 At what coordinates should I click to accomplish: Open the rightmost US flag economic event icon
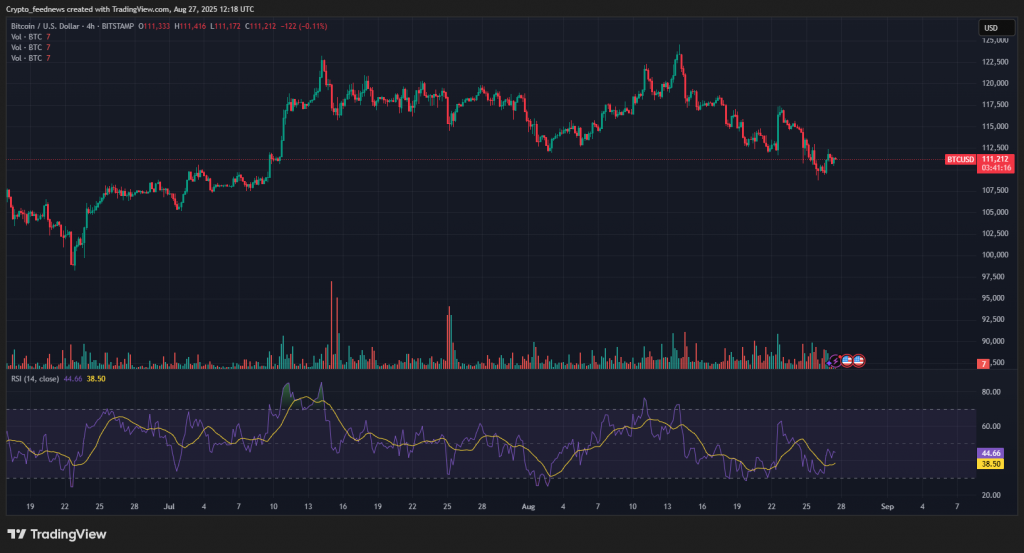pyautogui.click(x=858, y=360)
